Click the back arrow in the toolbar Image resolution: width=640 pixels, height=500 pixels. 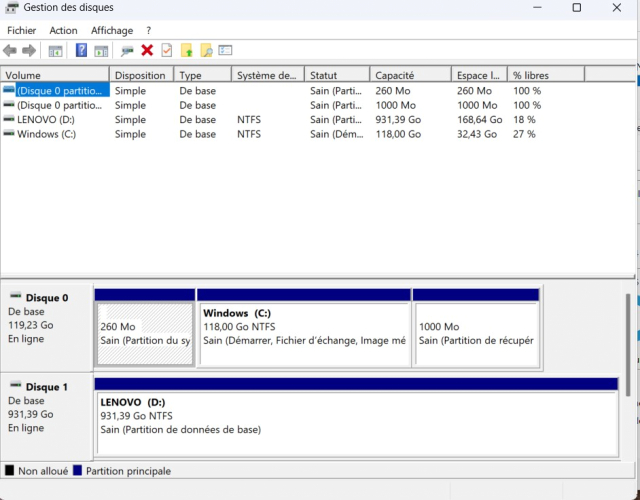point(10,50)
